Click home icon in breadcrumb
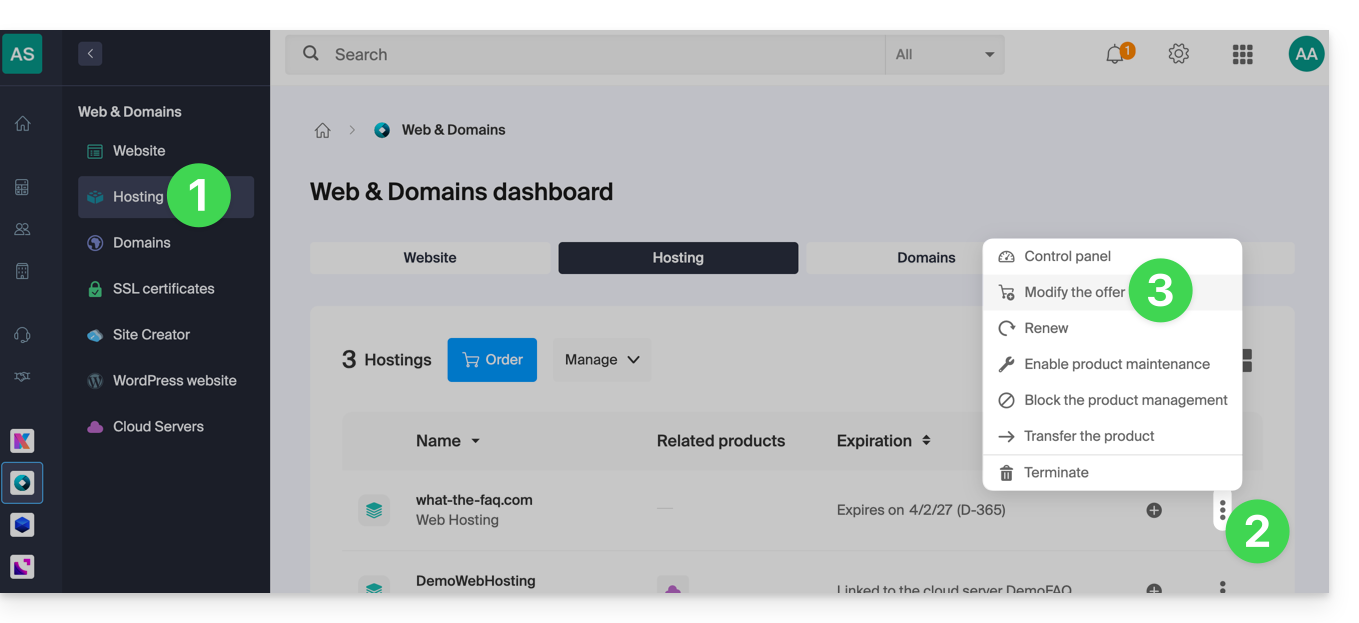This screenshot has height=623, width=1359. 322,130
